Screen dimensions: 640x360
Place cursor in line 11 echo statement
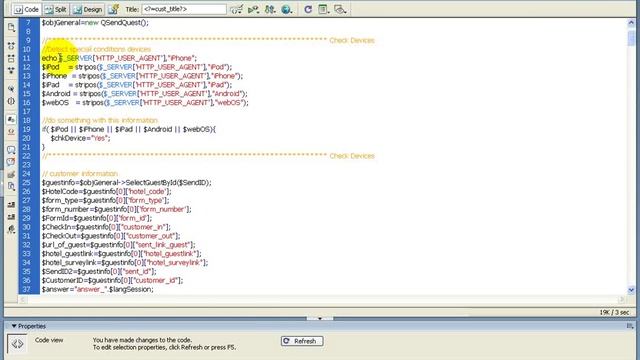[x=119, y=58]
